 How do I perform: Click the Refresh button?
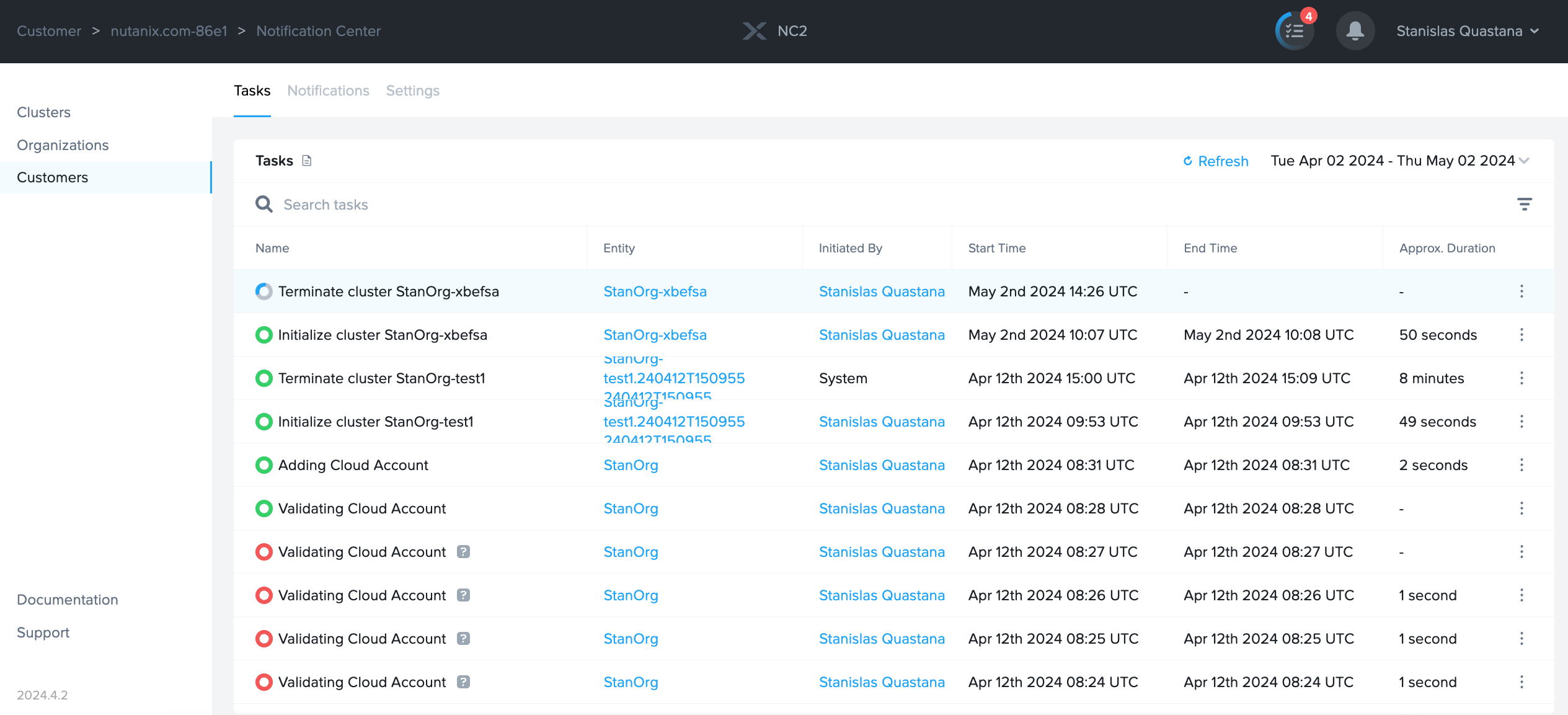point(1215,161)
